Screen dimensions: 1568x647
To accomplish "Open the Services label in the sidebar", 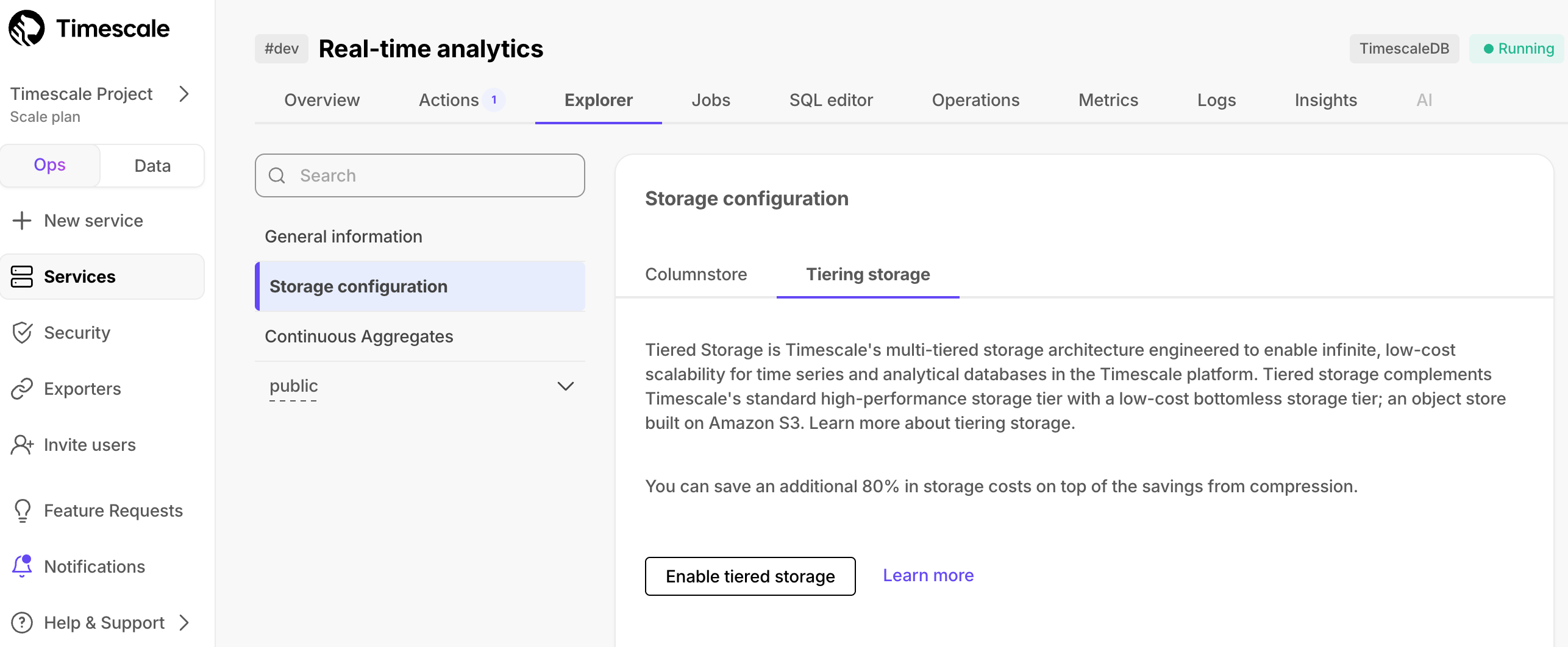I will coord(80,277).
